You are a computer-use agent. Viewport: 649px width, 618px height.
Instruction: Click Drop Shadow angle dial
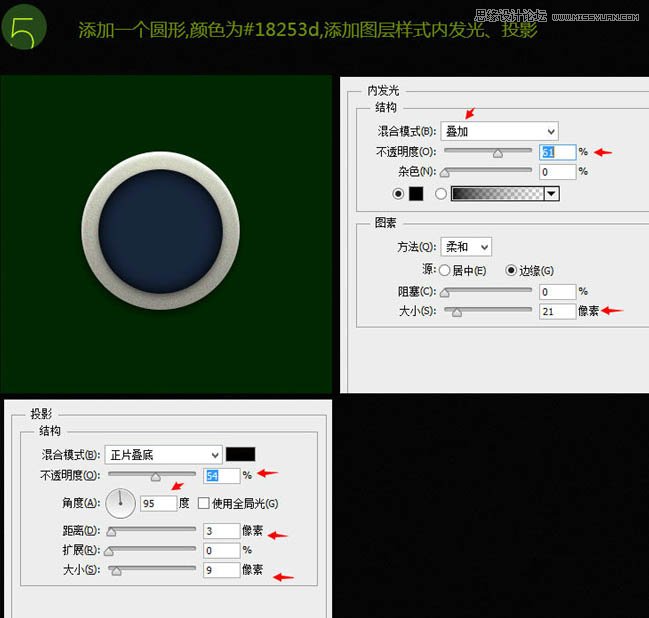pyautogui.click(x=120, y=503)
